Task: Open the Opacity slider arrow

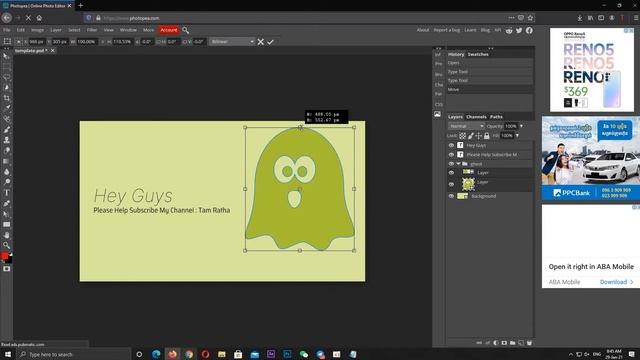Action: coord(522,126)
